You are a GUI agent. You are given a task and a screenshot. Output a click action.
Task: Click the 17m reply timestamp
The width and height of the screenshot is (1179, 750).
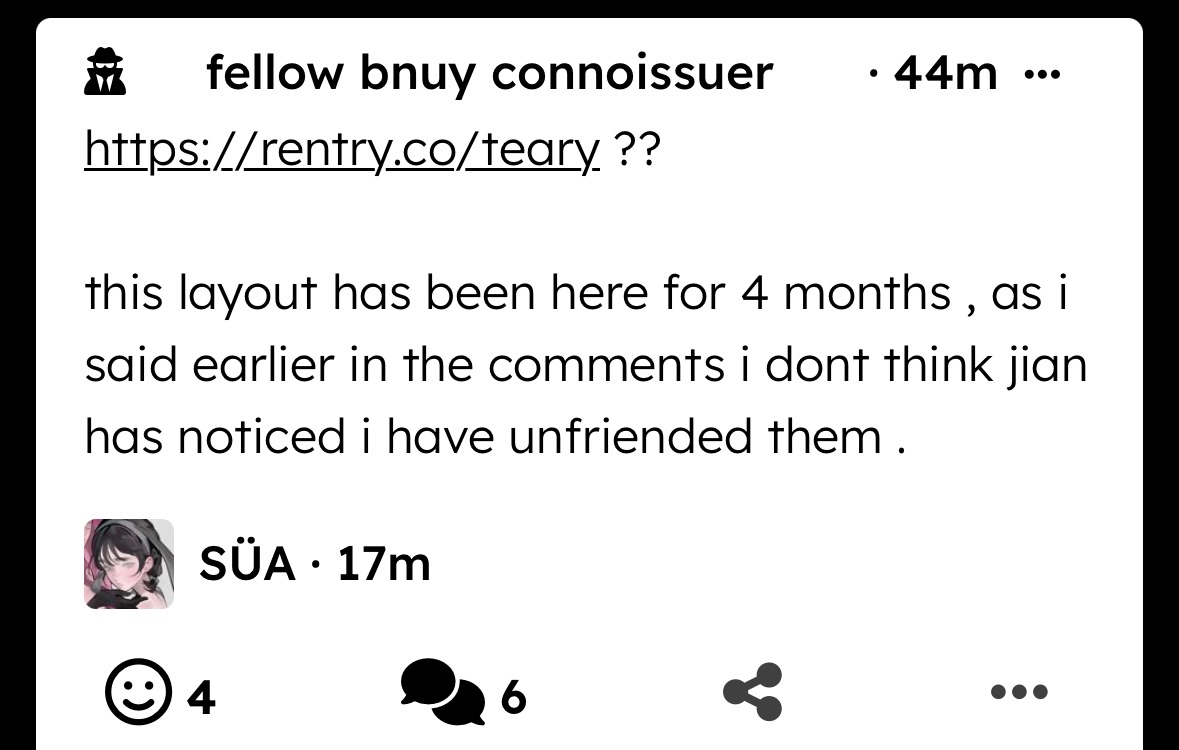[x=384, y=565]
